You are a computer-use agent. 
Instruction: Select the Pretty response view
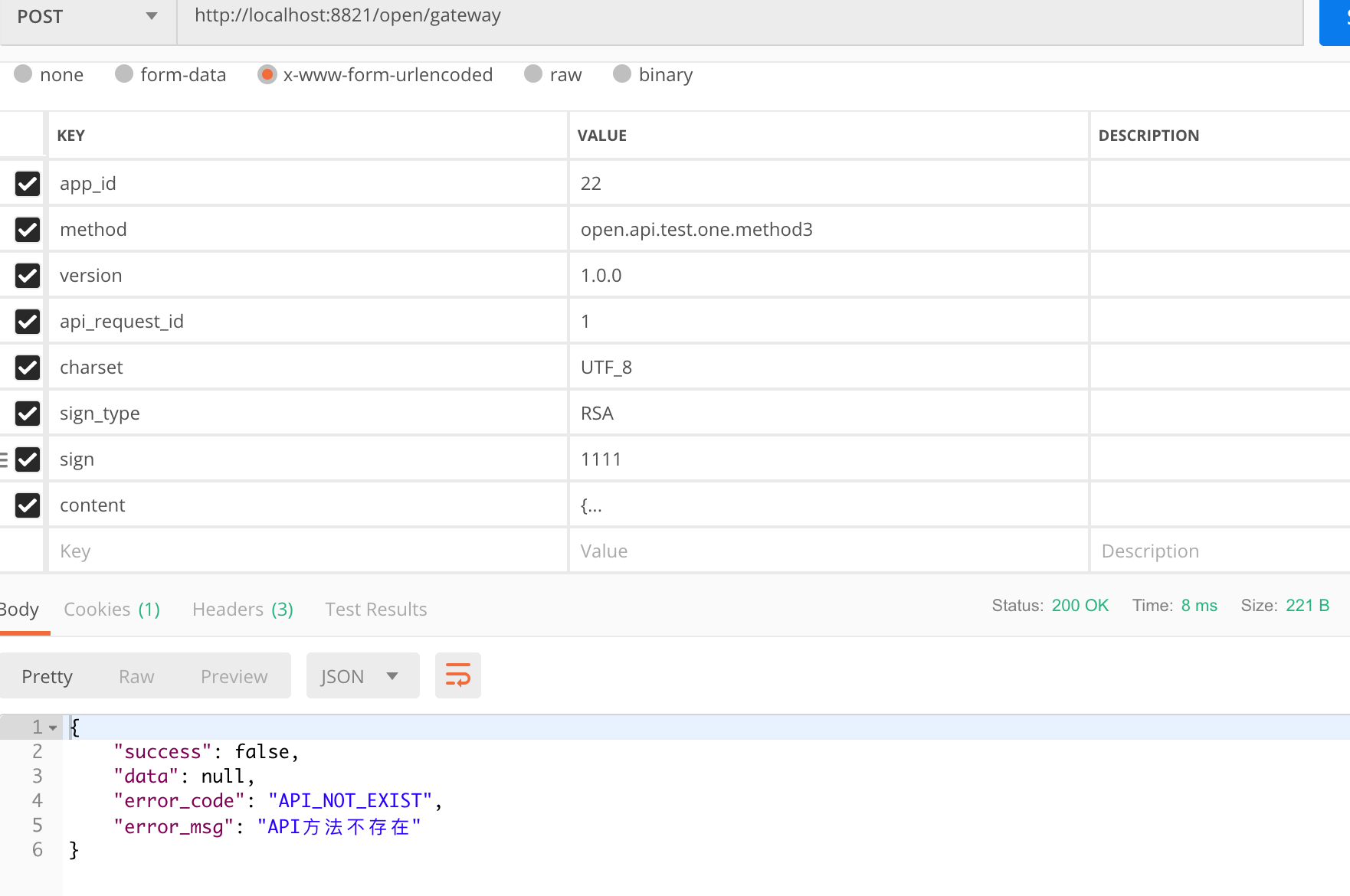coord(48,676)
